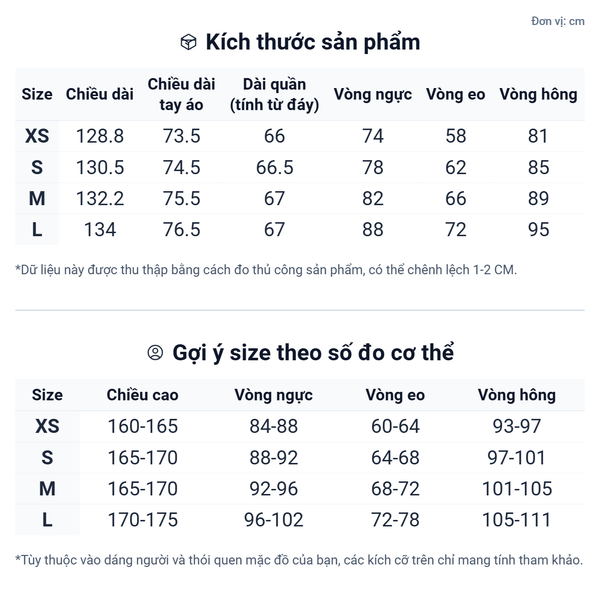Click the 76.5 sleeve length value

(182, 230)
